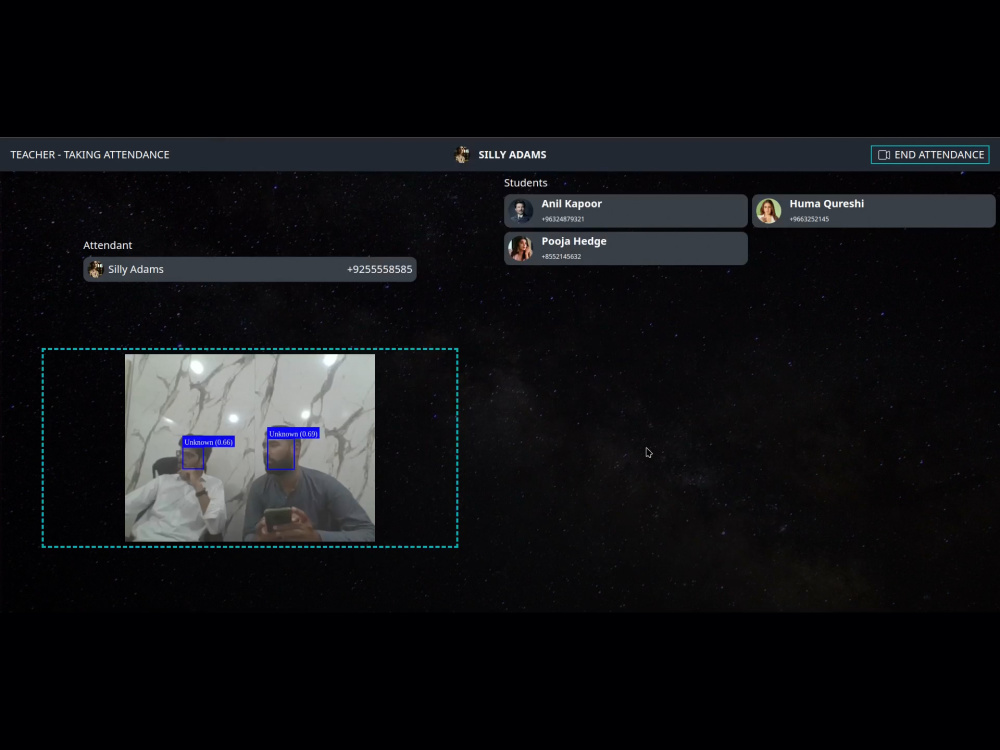Viewport: 1000px width, 750px height.
Task: Click Huma Qureshi profile photo
Action: (x=768, y=211)
